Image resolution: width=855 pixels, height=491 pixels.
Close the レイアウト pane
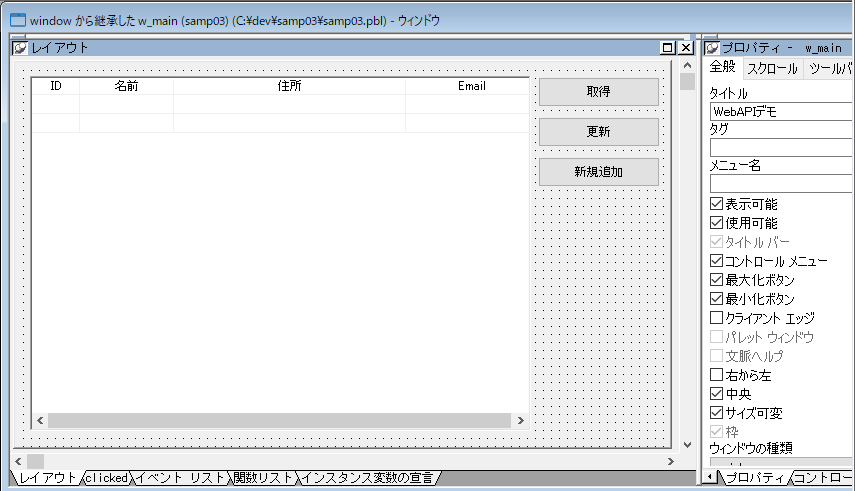pos(685,48)
